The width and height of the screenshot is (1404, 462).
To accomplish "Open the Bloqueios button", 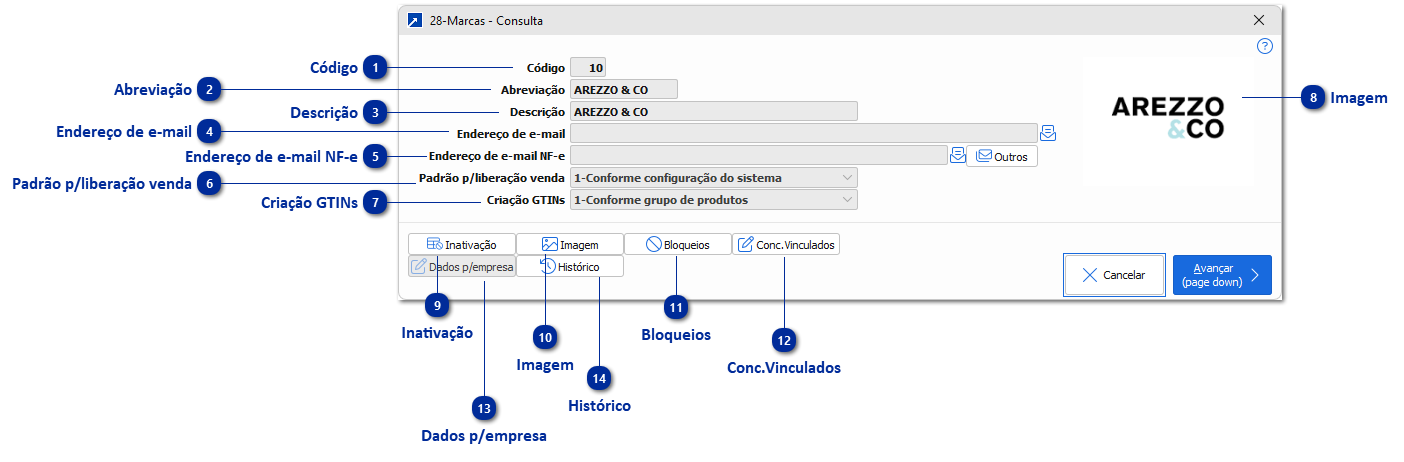I will pos(678,244).
